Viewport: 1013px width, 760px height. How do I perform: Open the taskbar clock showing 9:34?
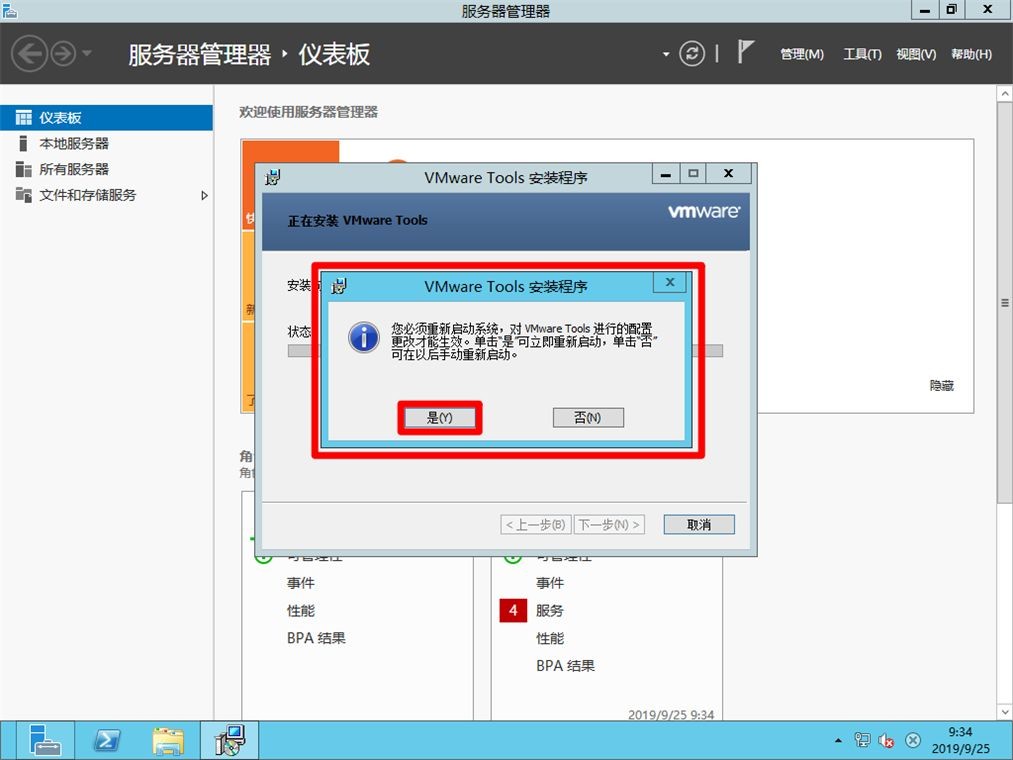pos(961,741)
